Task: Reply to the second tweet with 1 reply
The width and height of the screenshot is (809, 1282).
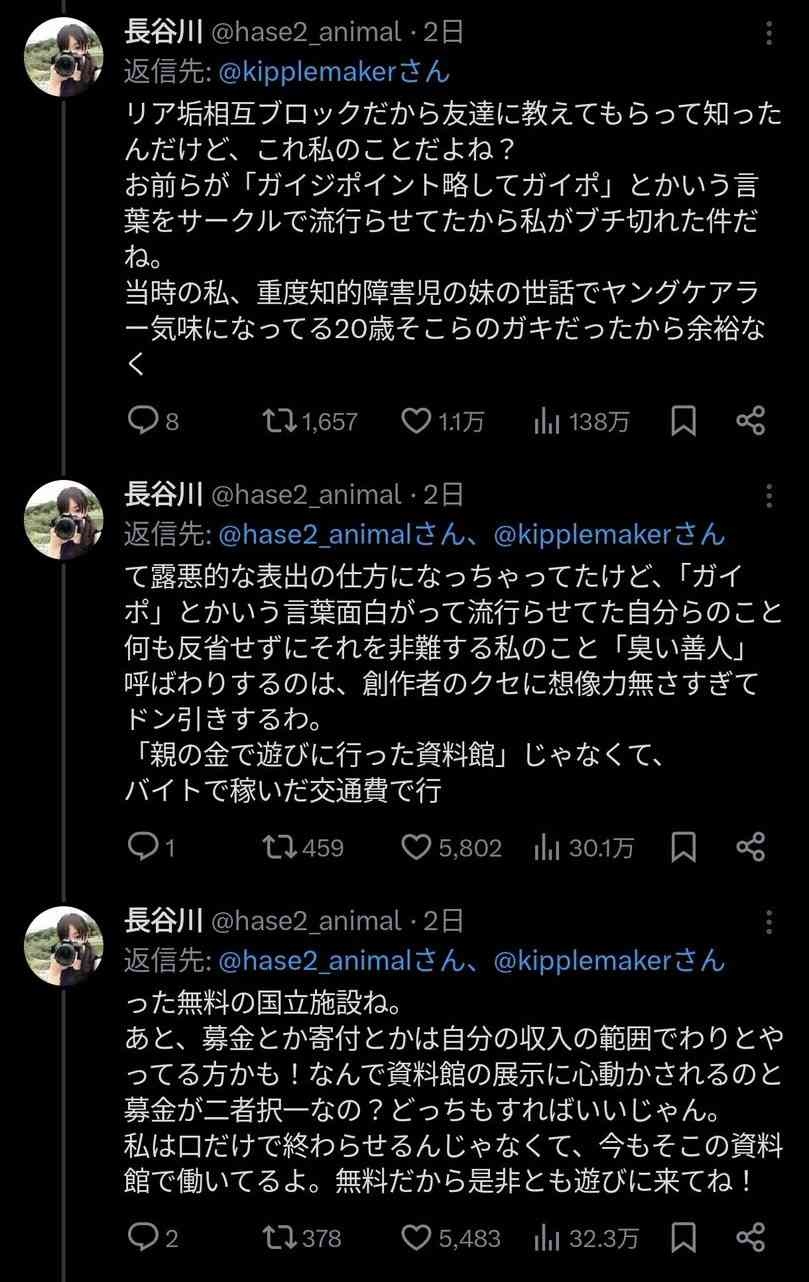Action: tap(142, 848)
